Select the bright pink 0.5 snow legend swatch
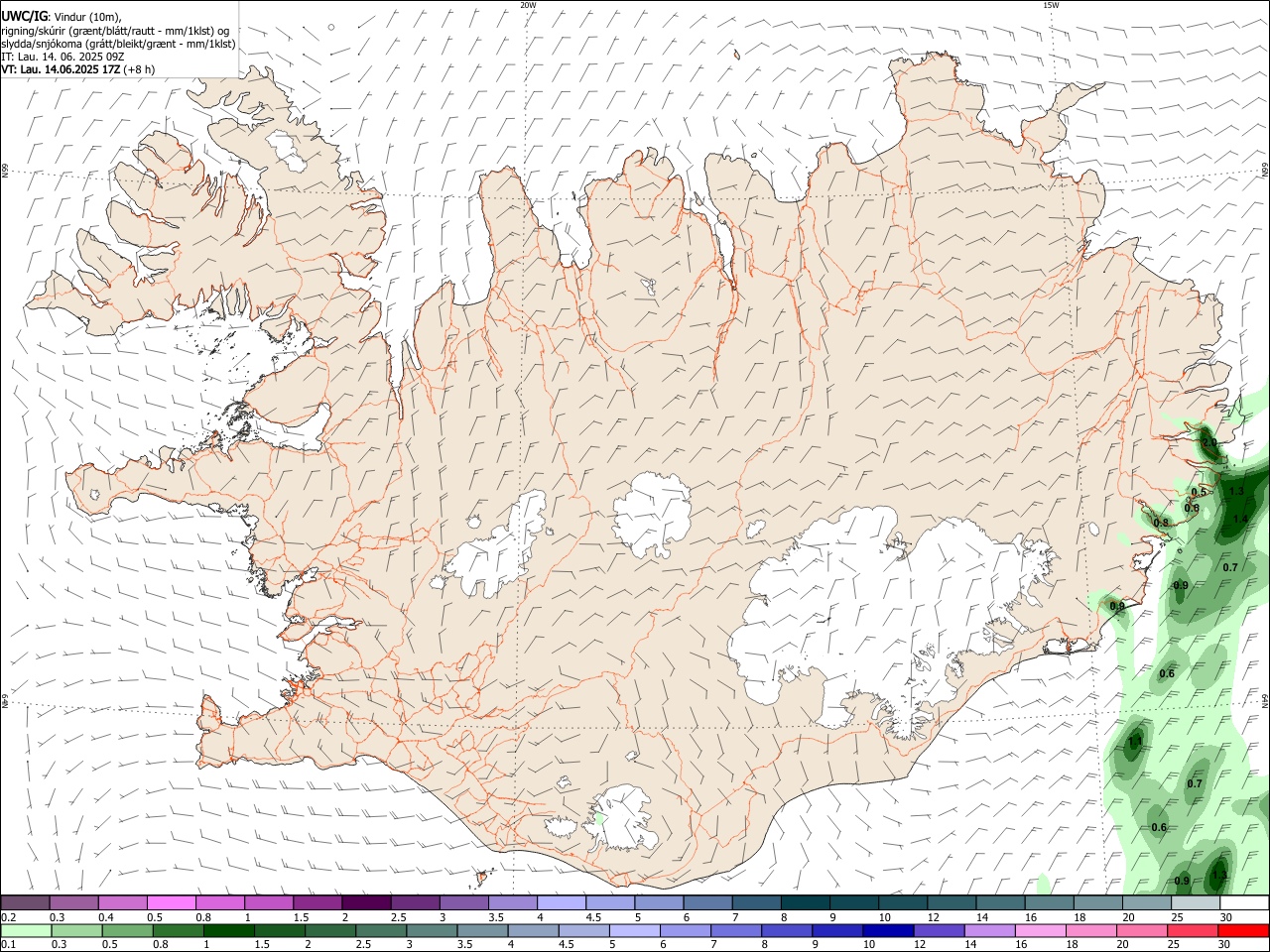Image resolution: width=1270 pixels, height=952 pixels. point(171,902)
